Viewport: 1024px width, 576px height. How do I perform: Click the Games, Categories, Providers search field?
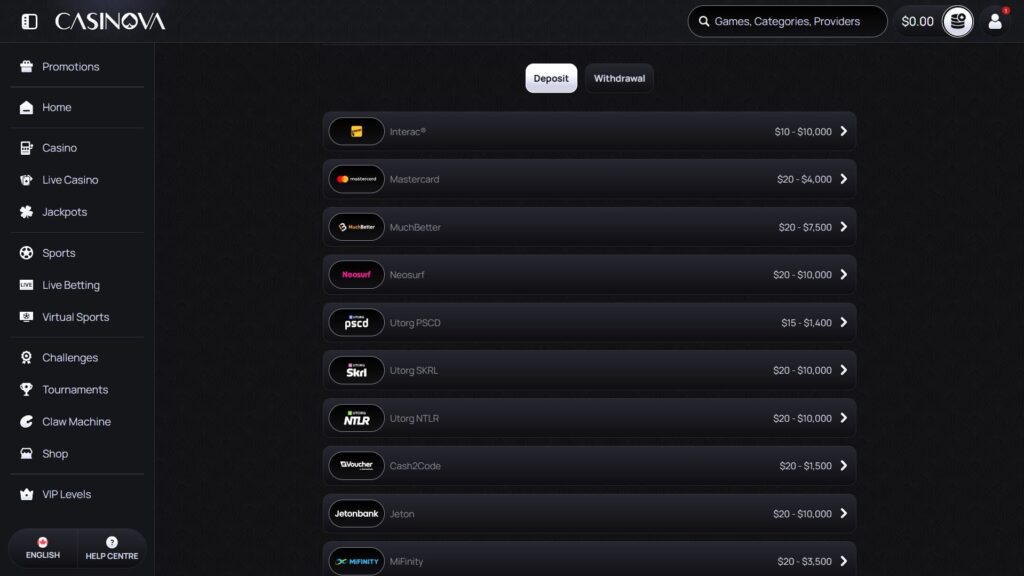tap(788, 22)
